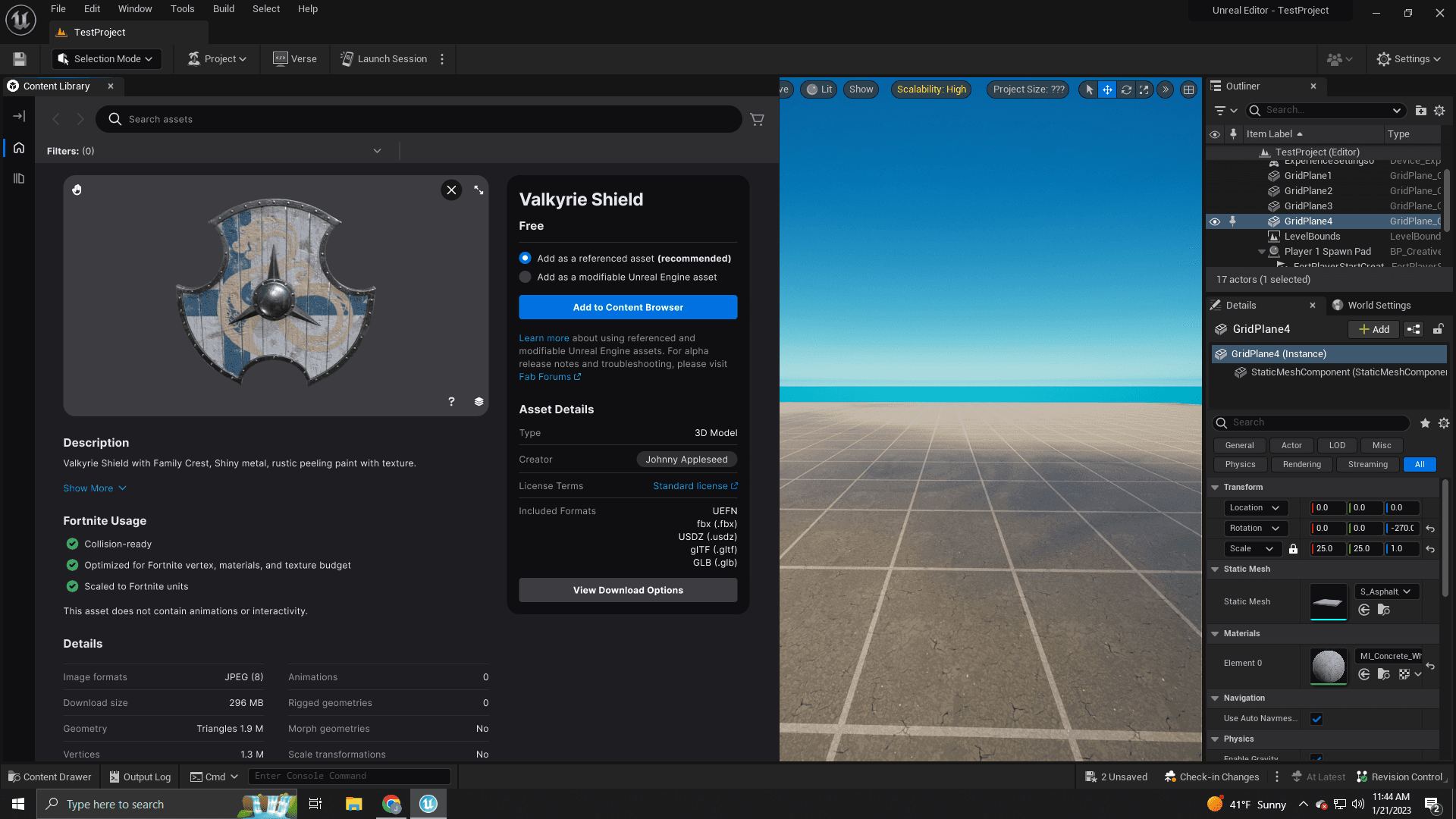This screenshot has width=1456, height=819.
Task: Collapse the Content Library sidebar arrow icon
Action: point(19,116)
